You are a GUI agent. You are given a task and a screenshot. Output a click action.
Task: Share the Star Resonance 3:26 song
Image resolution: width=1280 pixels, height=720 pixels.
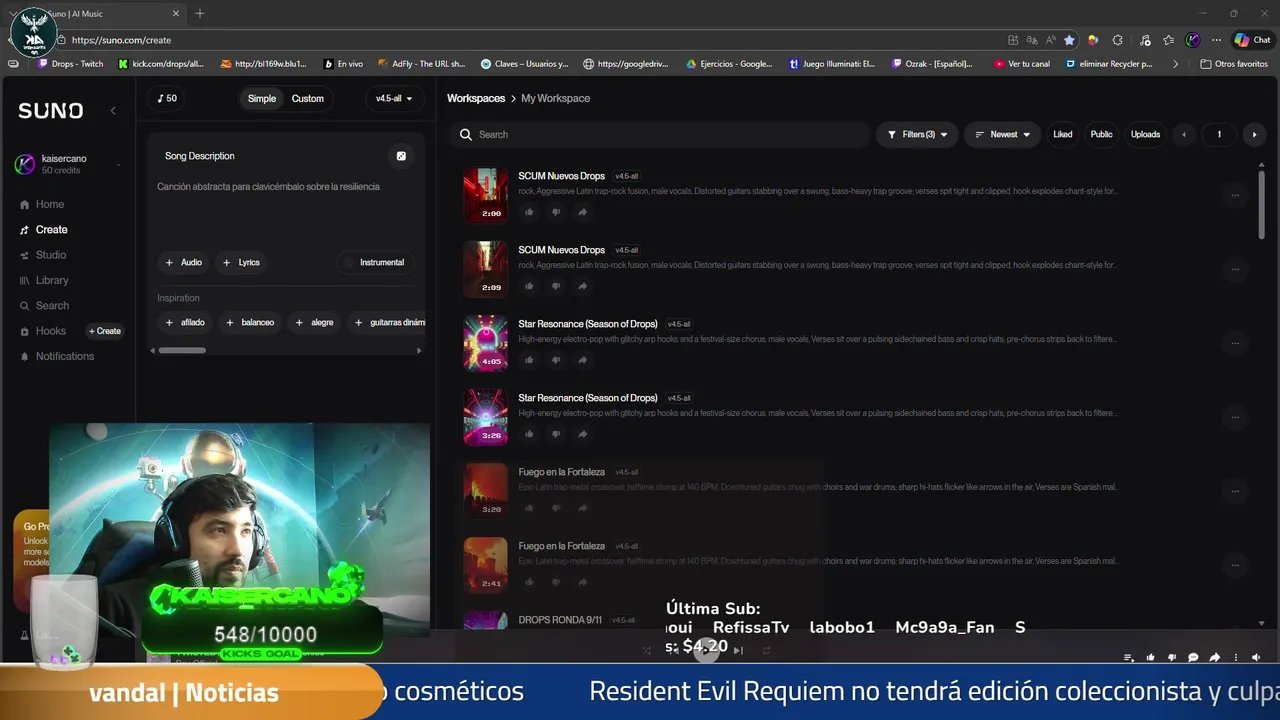[582, 434]
